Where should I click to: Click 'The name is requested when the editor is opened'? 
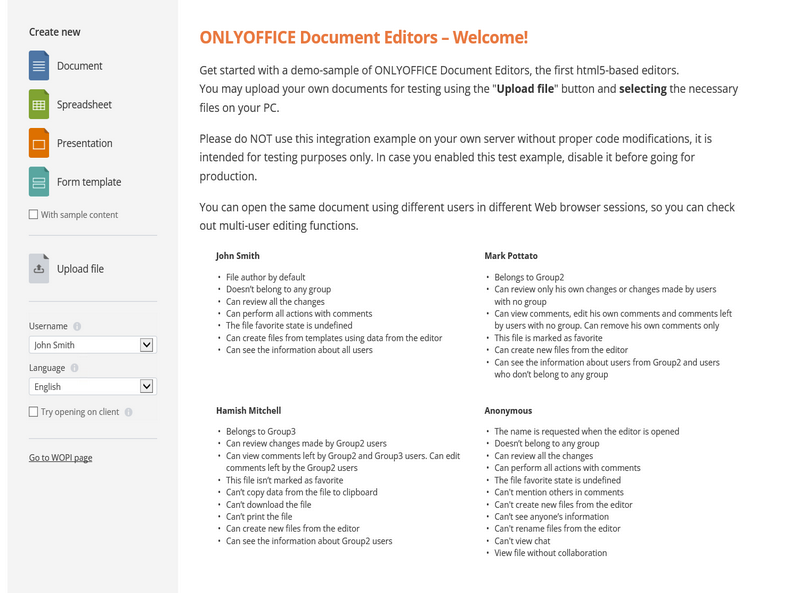pos(587,431)
